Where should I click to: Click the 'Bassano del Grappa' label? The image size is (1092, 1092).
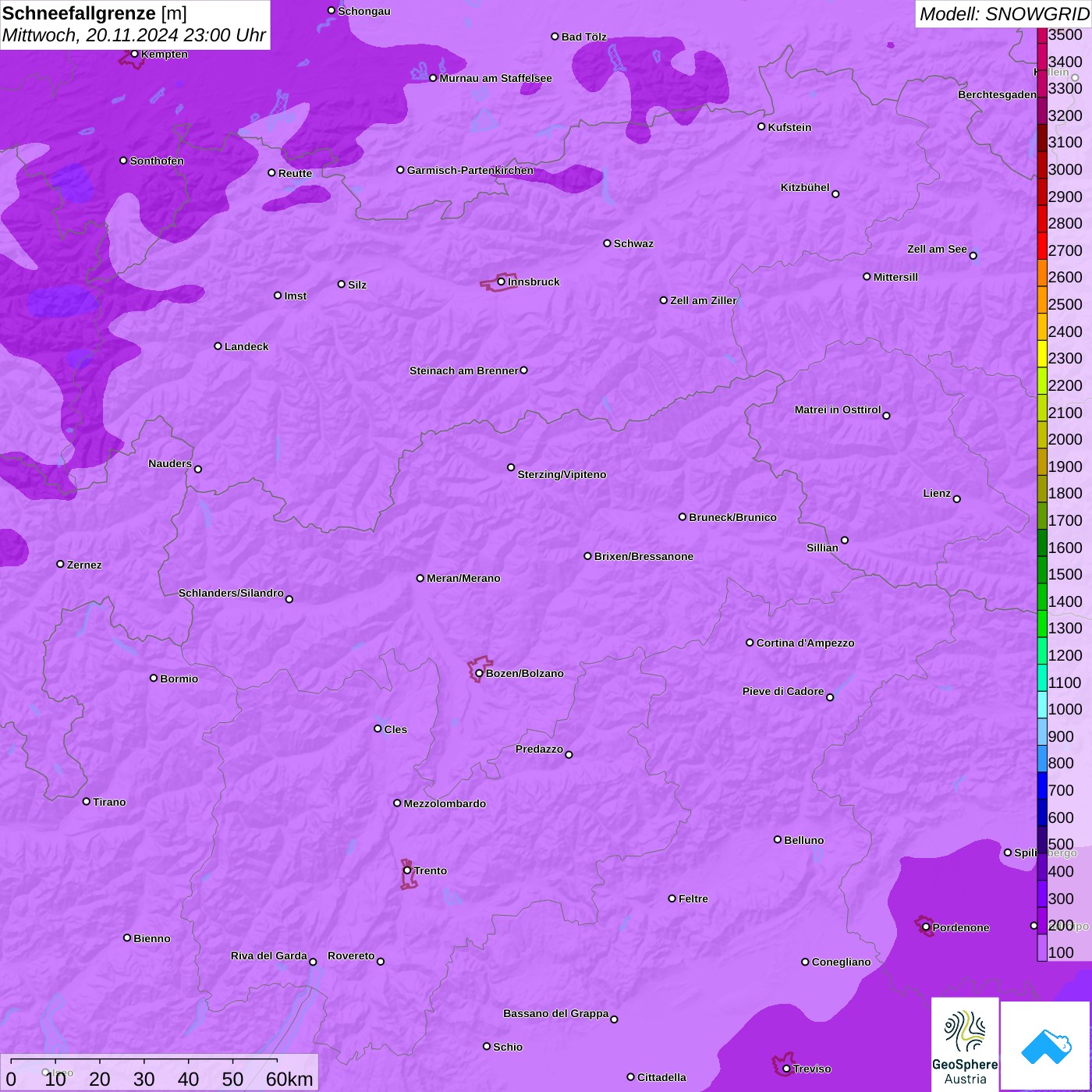[x=556, y=1013]
